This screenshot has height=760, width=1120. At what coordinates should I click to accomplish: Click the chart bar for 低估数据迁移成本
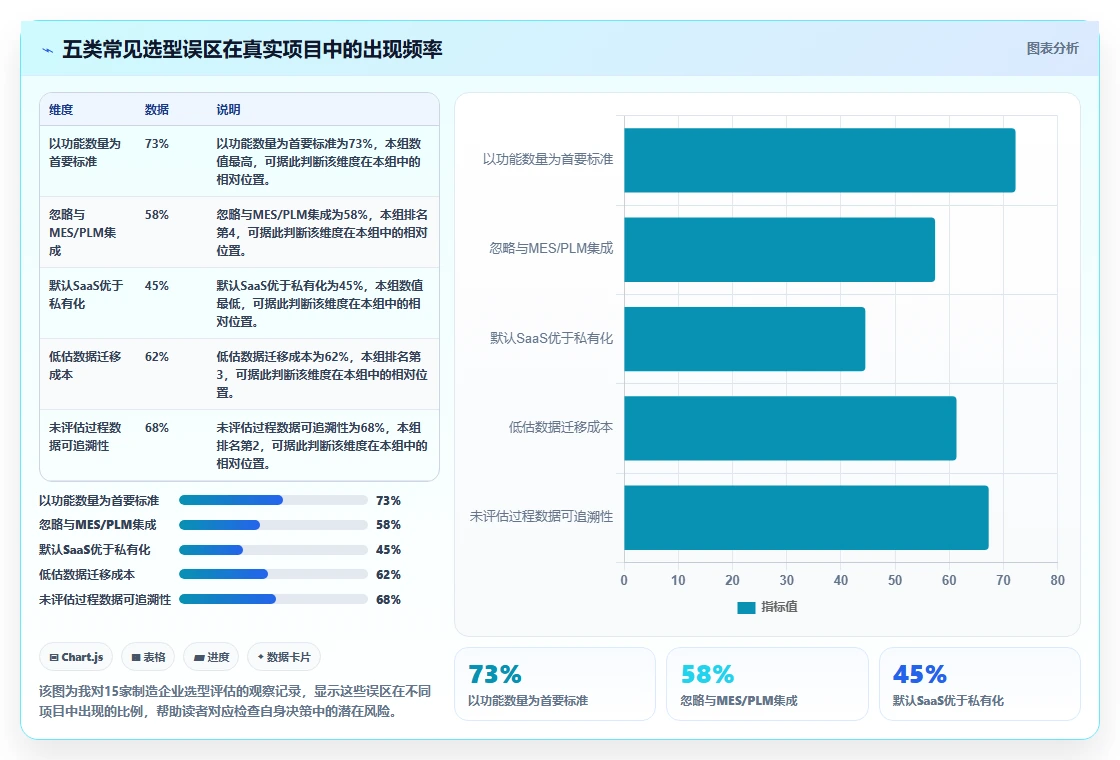(790, 428)
